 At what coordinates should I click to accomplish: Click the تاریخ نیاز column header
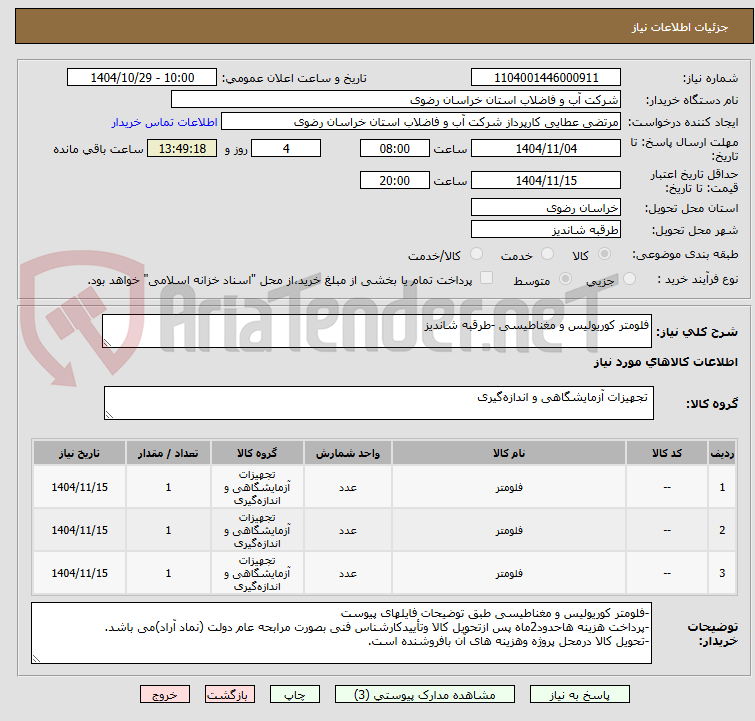pos(79,453)
